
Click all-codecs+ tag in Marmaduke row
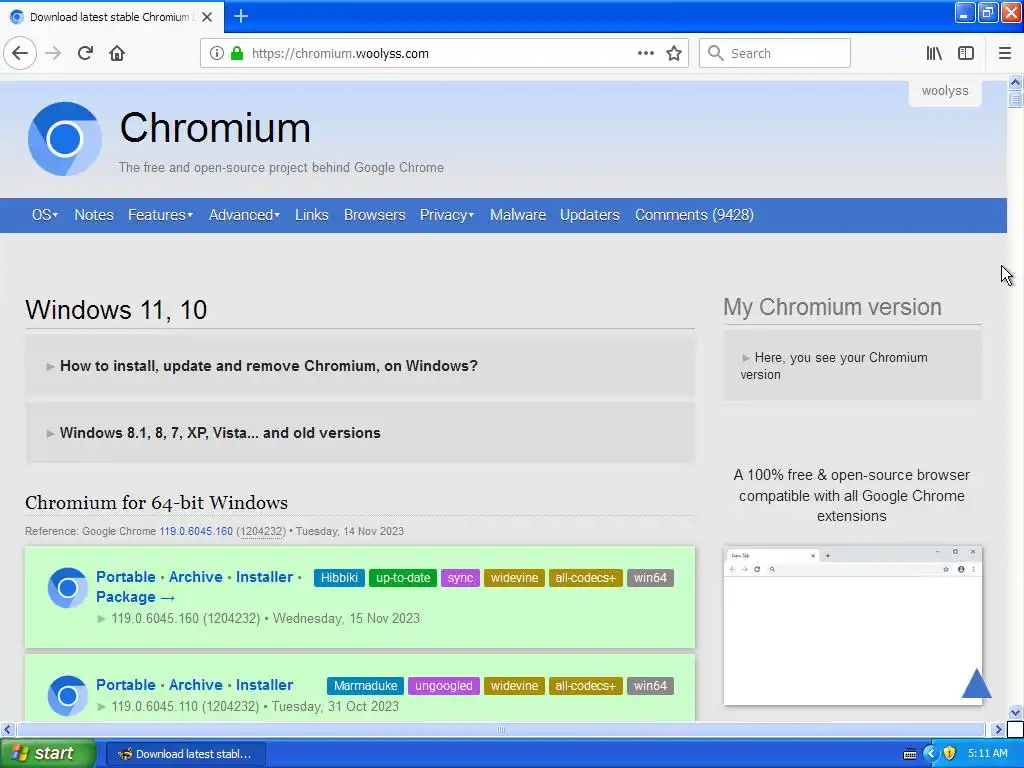(585, 686)
